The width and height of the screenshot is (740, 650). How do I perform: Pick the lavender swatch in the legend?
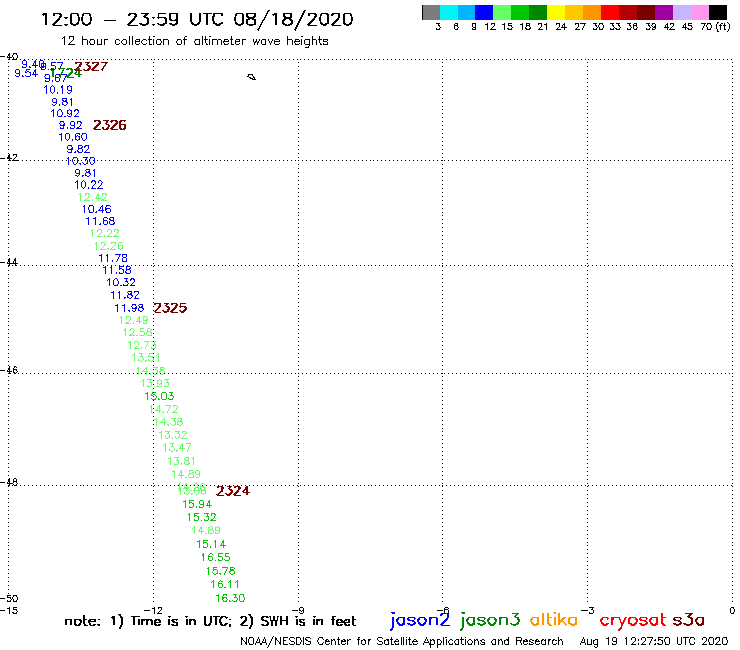(x=682, y=12)
